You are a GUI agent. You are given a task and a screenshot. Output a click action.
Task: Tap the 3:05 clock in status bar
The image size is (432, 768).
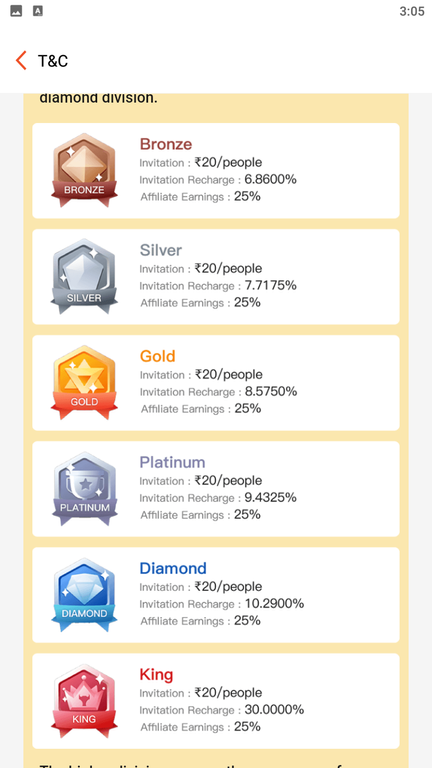pos(411,11)
